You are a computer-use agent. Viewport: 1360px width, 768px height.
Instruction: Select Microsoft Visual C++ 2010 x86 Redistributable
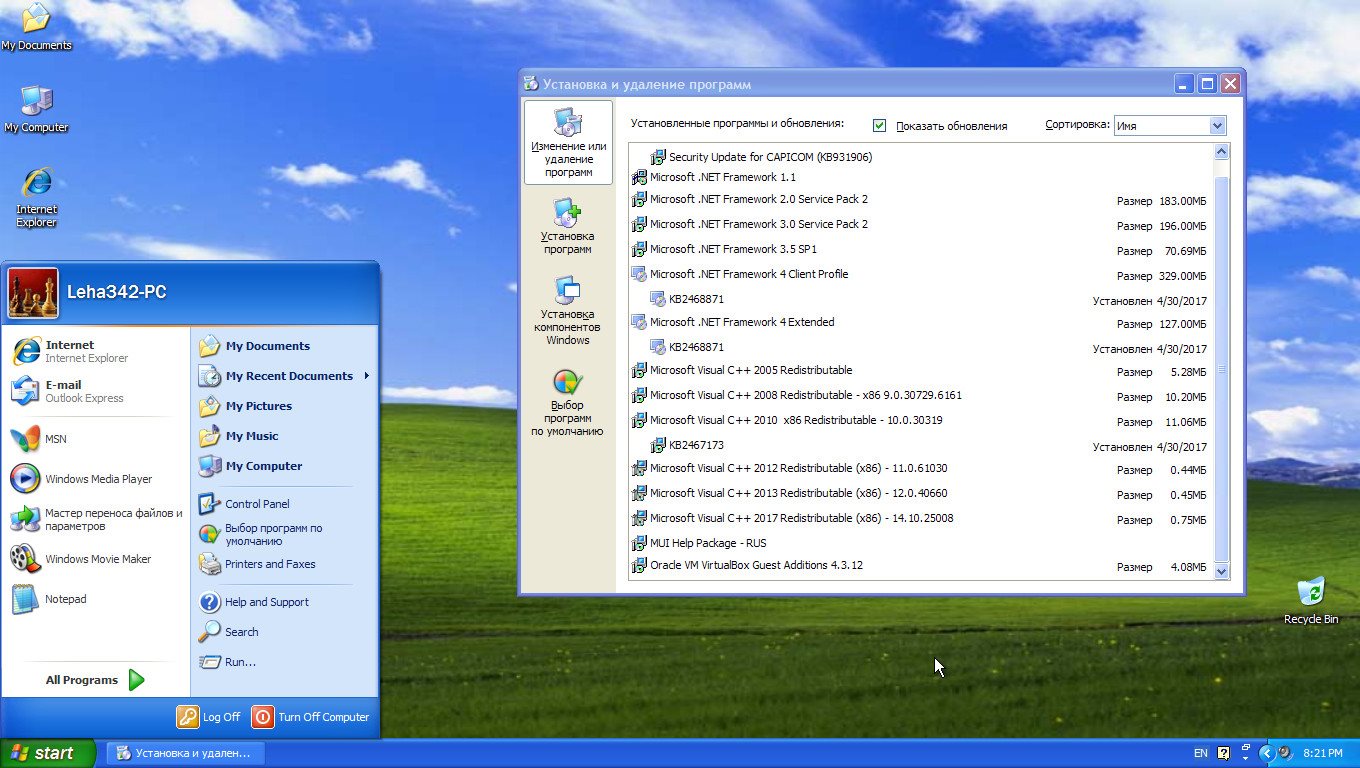coord(921,420)
